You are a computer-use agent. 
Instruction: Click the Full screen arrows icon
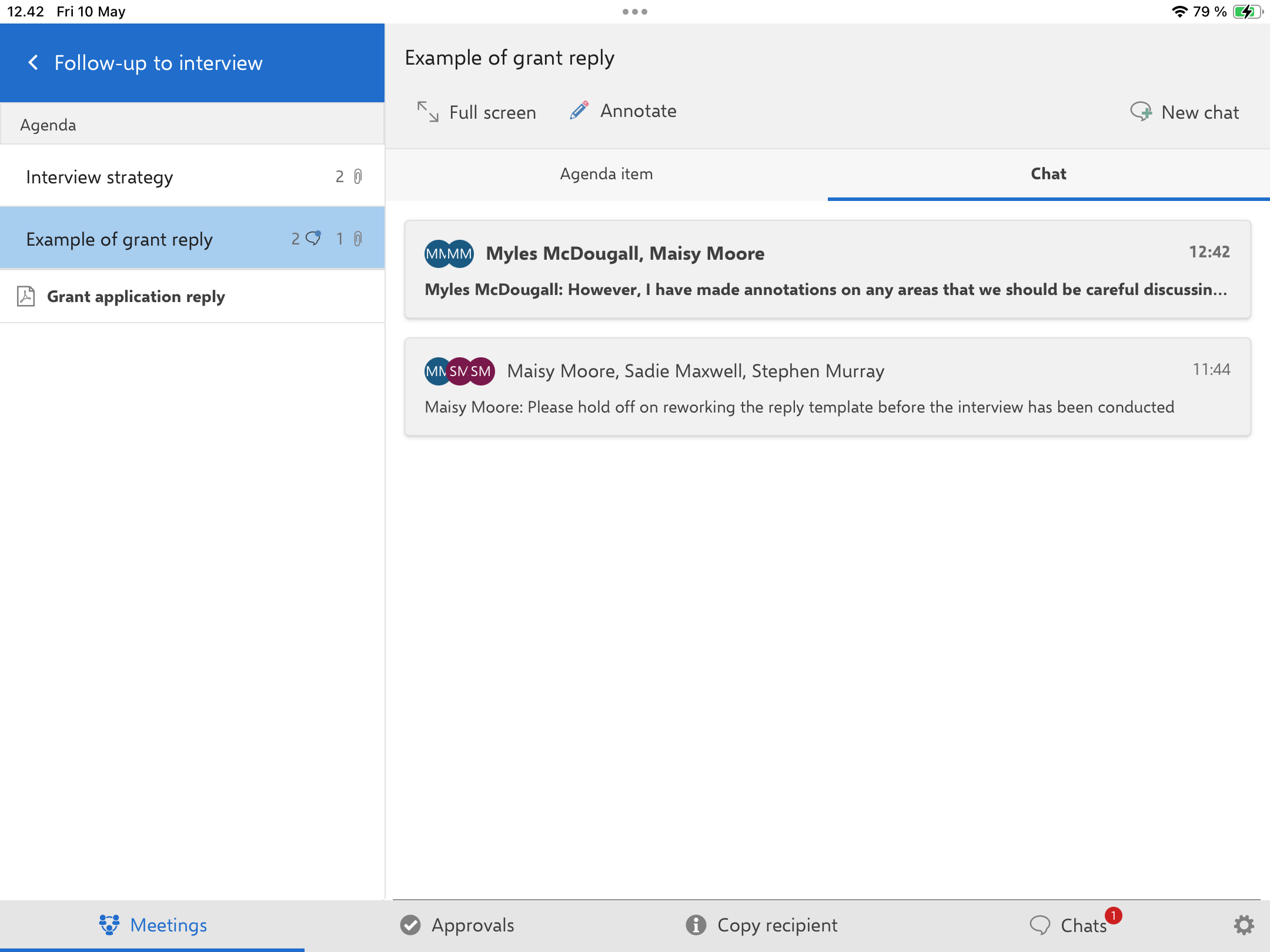click(427, 112)
